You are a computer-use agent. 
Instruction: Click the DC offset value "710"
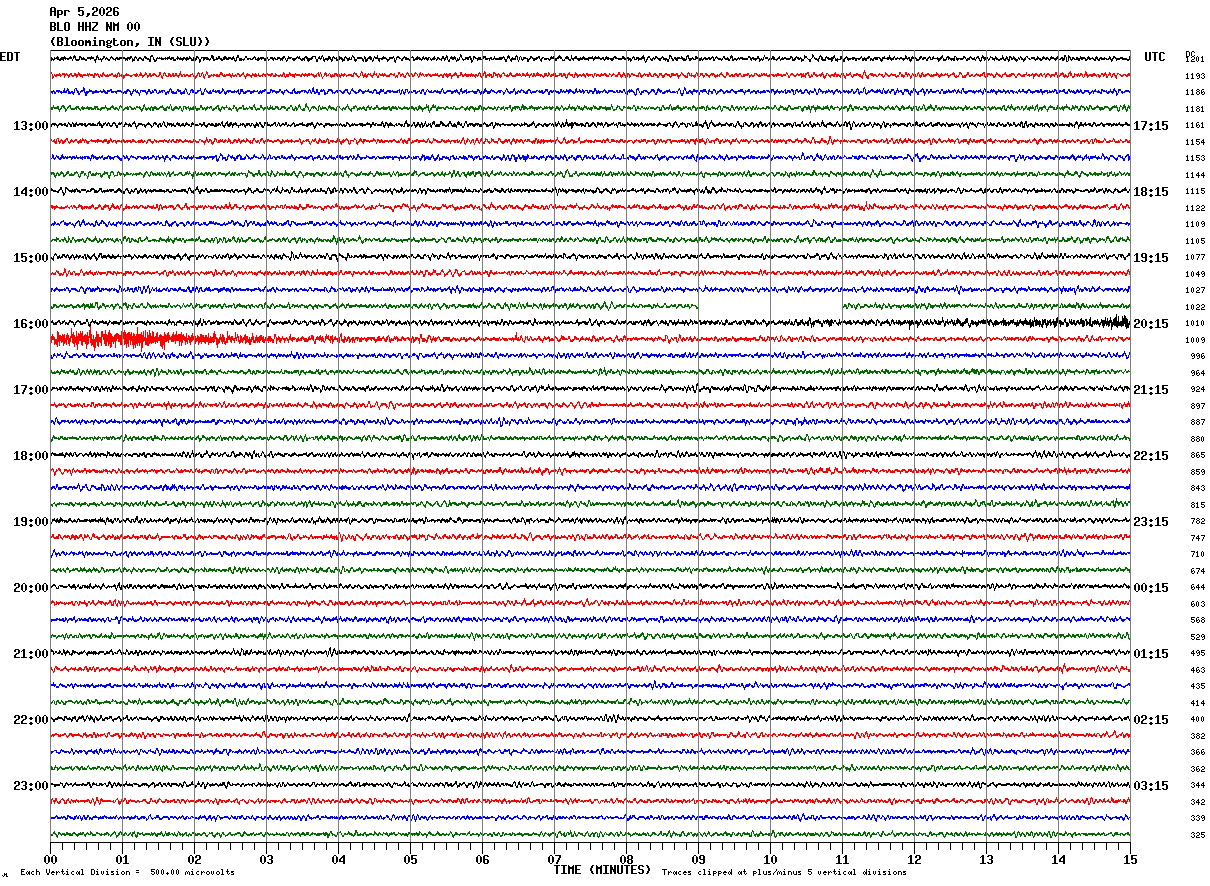tap(1197, 555)
